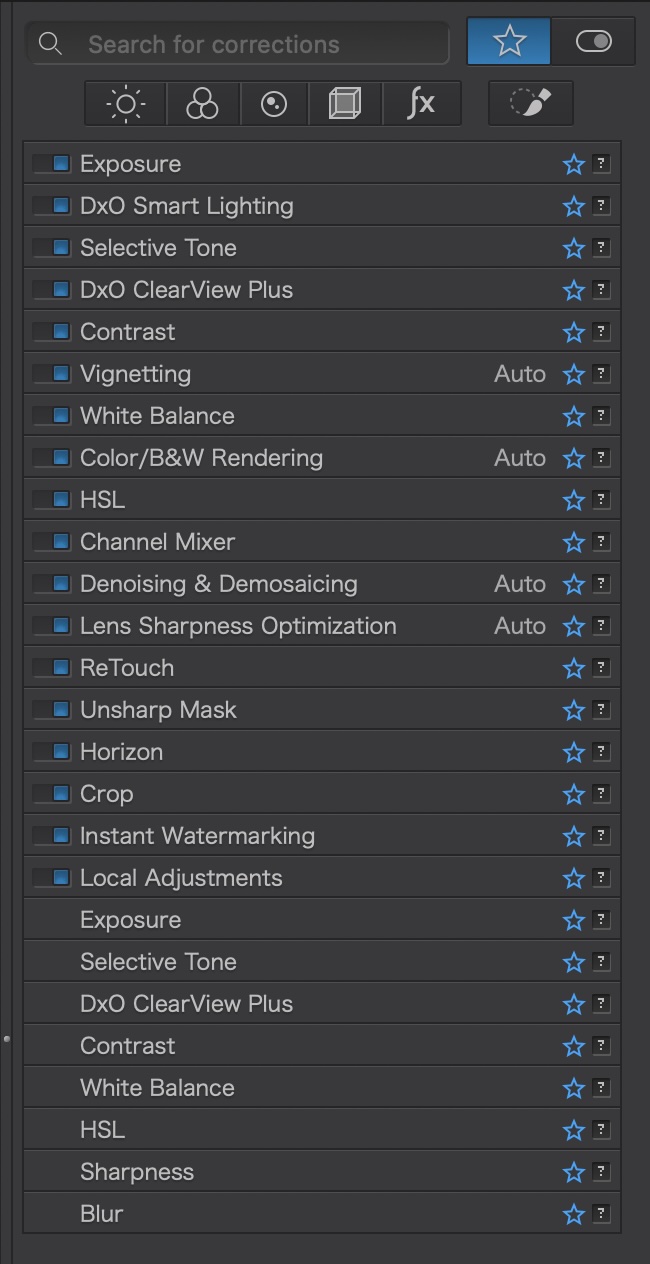Open the Geometry corrections tab (cube icon)
Screen dimensions: 650x1264
tap(345, 104)
